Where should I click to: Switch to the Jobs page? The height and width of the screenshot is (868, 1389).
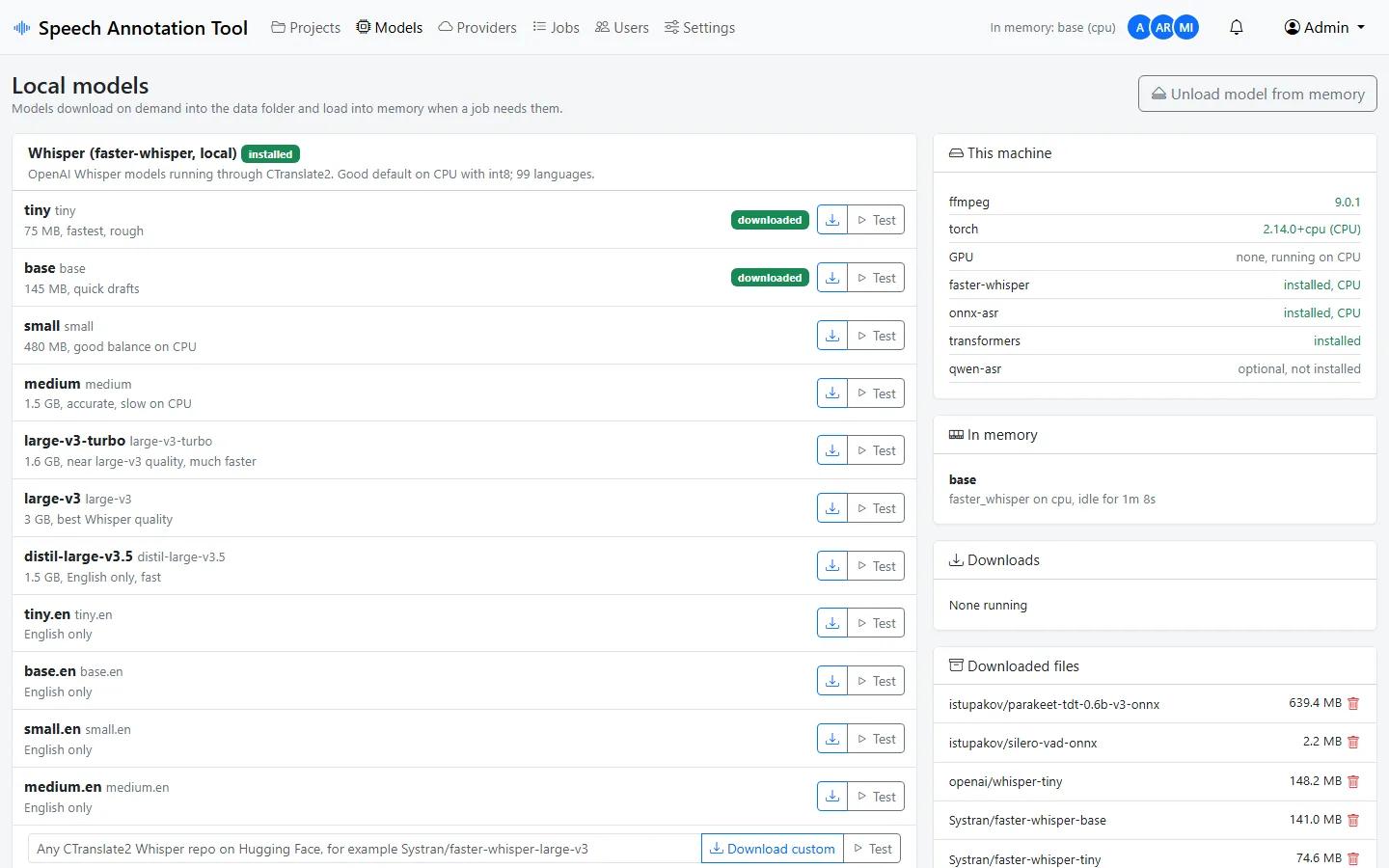pos(557,27)
